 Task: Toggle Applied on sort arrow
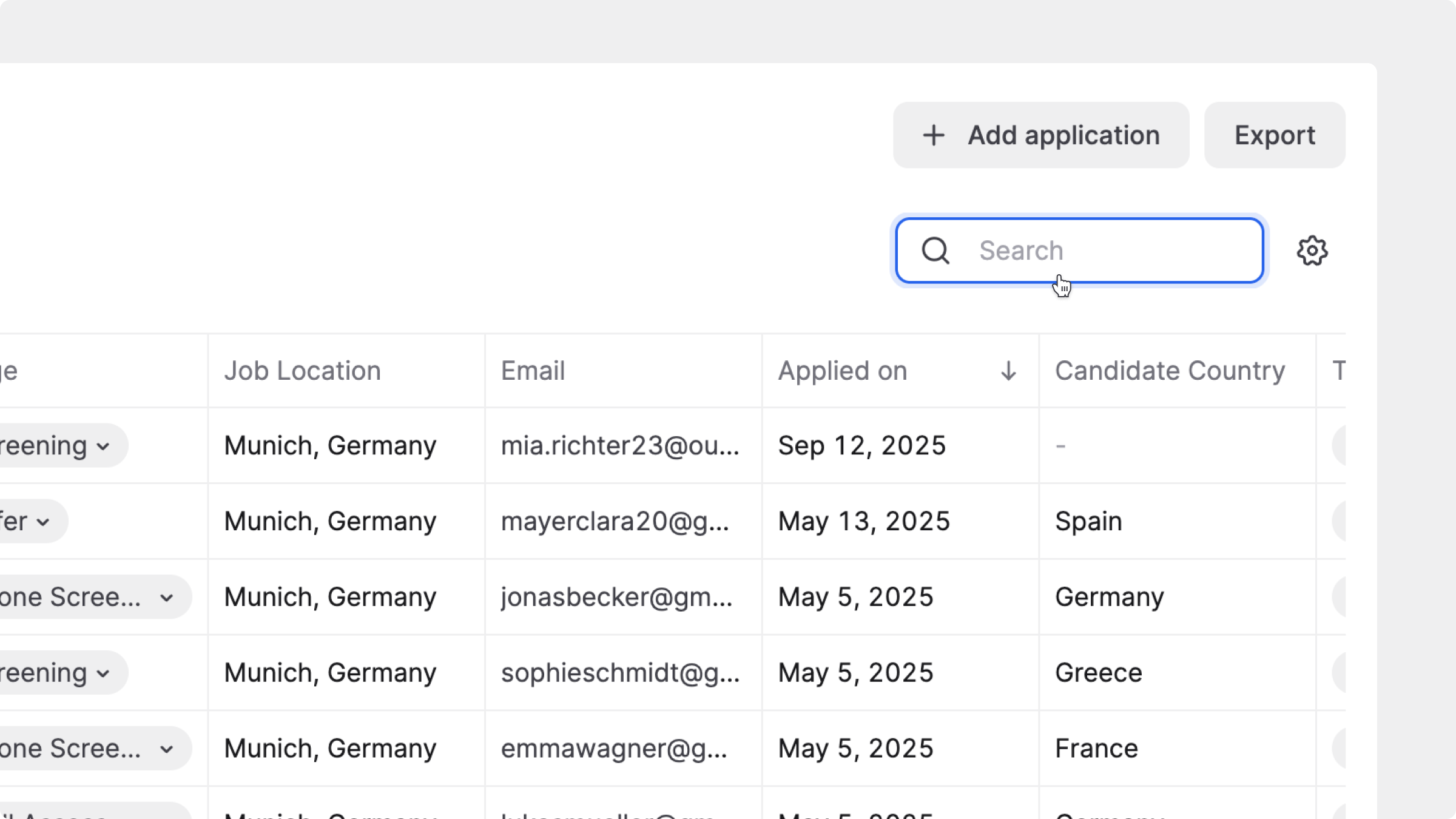[x=1008, y=371]
